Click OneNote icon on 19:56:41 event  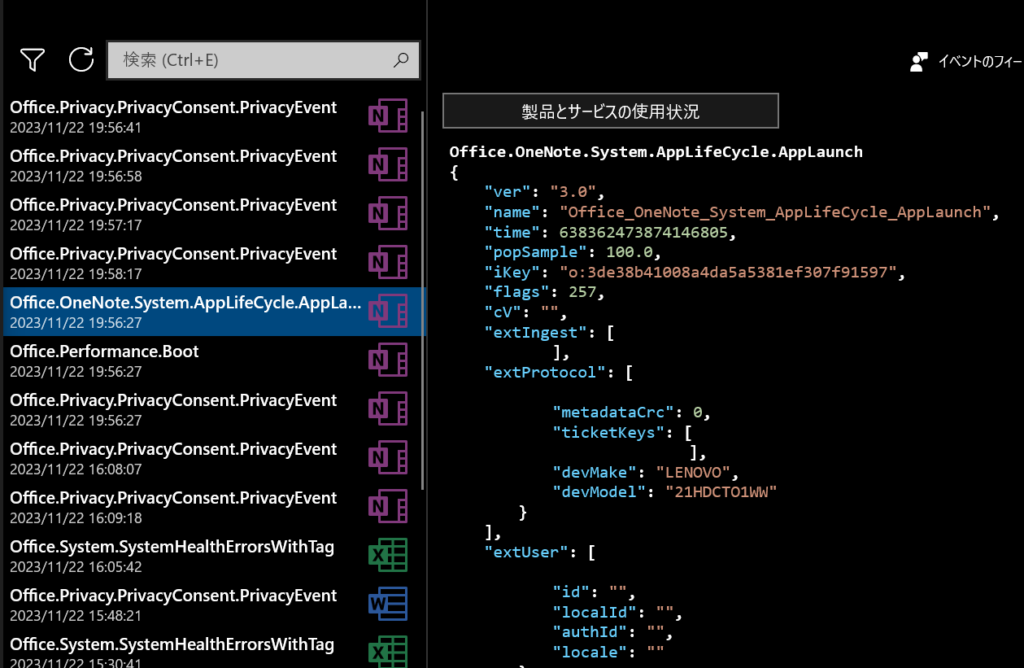388,116
